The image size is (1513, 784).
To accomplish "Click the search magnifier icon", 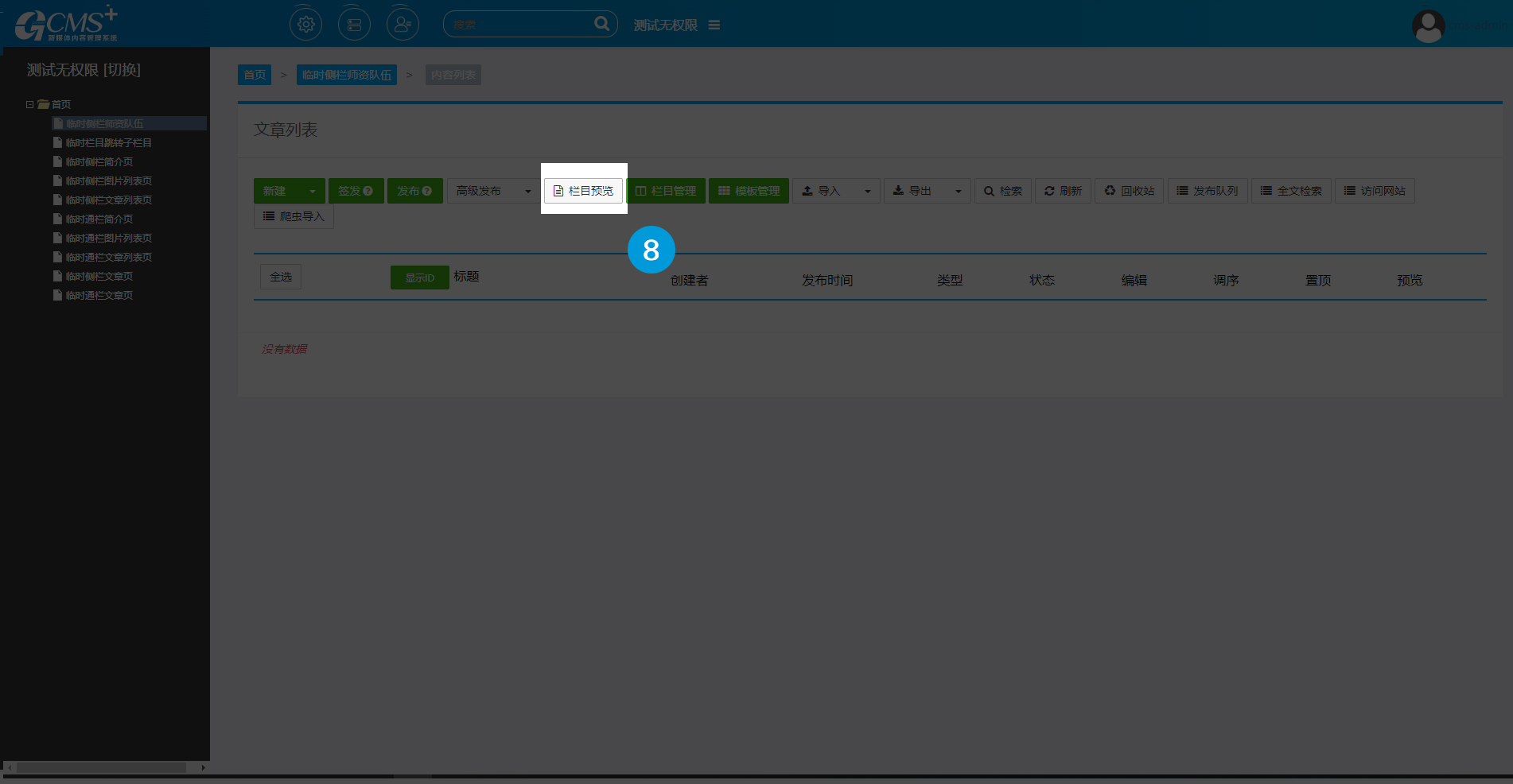I will pyautogui.click(x=601, y=25).
